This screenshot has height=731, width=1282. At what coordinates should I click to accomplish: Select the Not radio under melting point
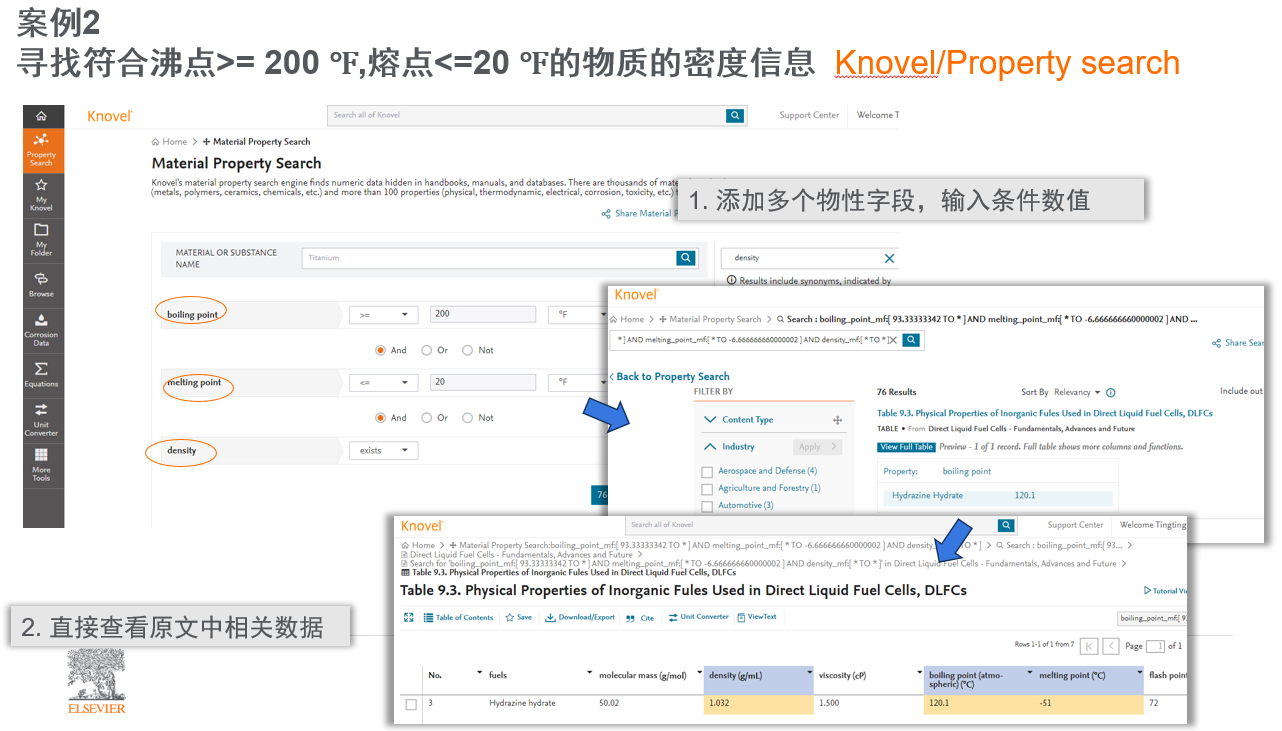coord(468,417)
